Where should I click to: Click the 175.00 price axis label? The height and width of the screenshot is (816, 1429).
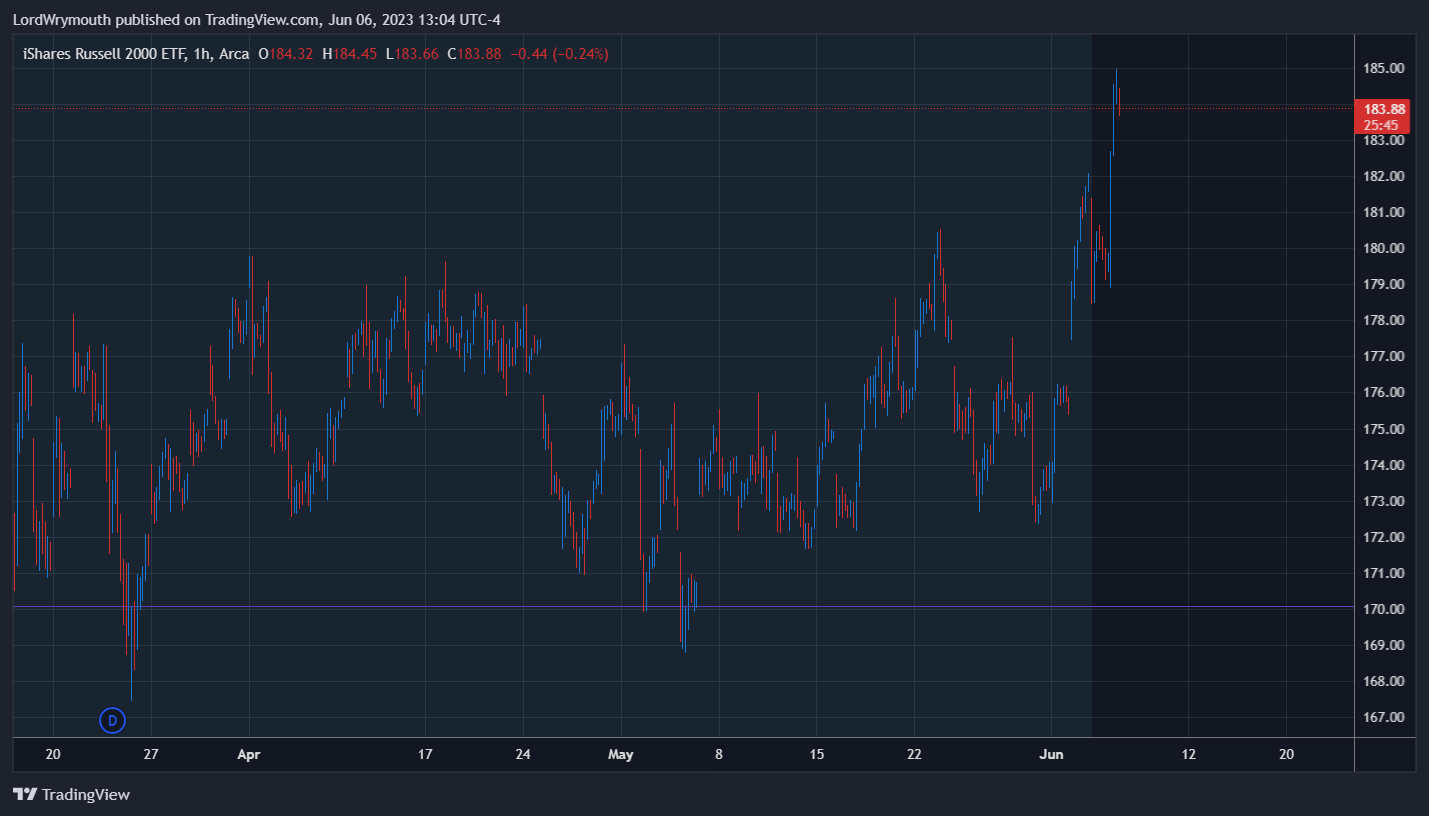coord(1385,429)
